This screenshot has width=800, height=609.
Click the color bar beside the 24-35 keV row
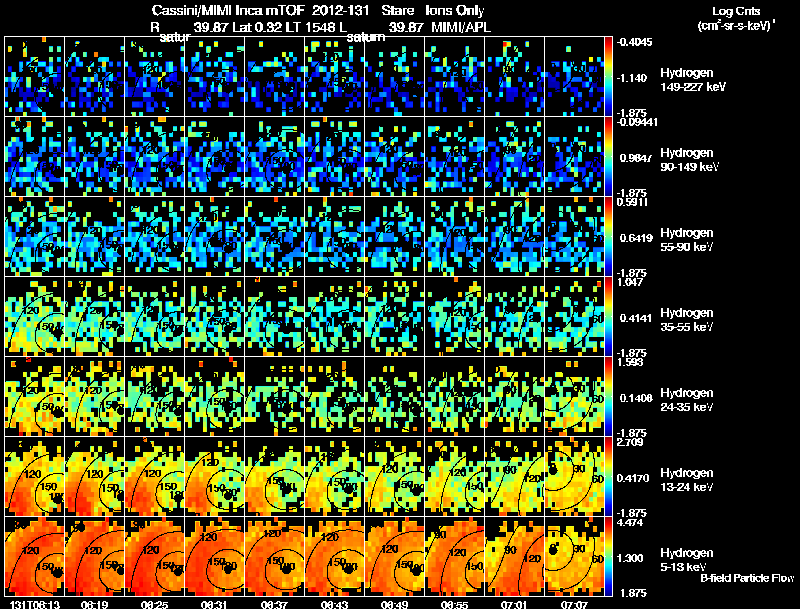tap(608, 397)
